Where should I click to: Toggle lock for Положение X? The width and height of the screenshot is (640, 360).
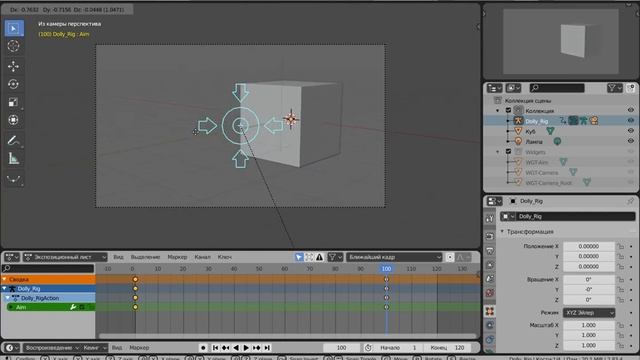coord(620,246)
